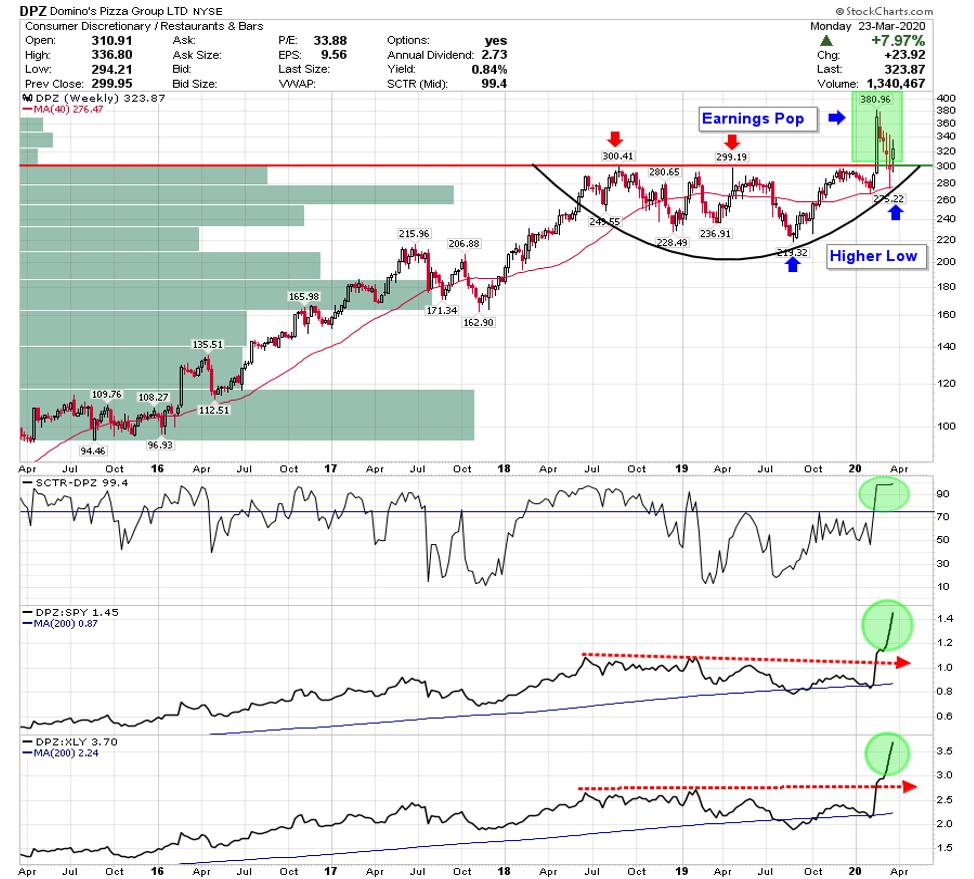Click the green up triangle beside +7.97%

click(824, 39)
